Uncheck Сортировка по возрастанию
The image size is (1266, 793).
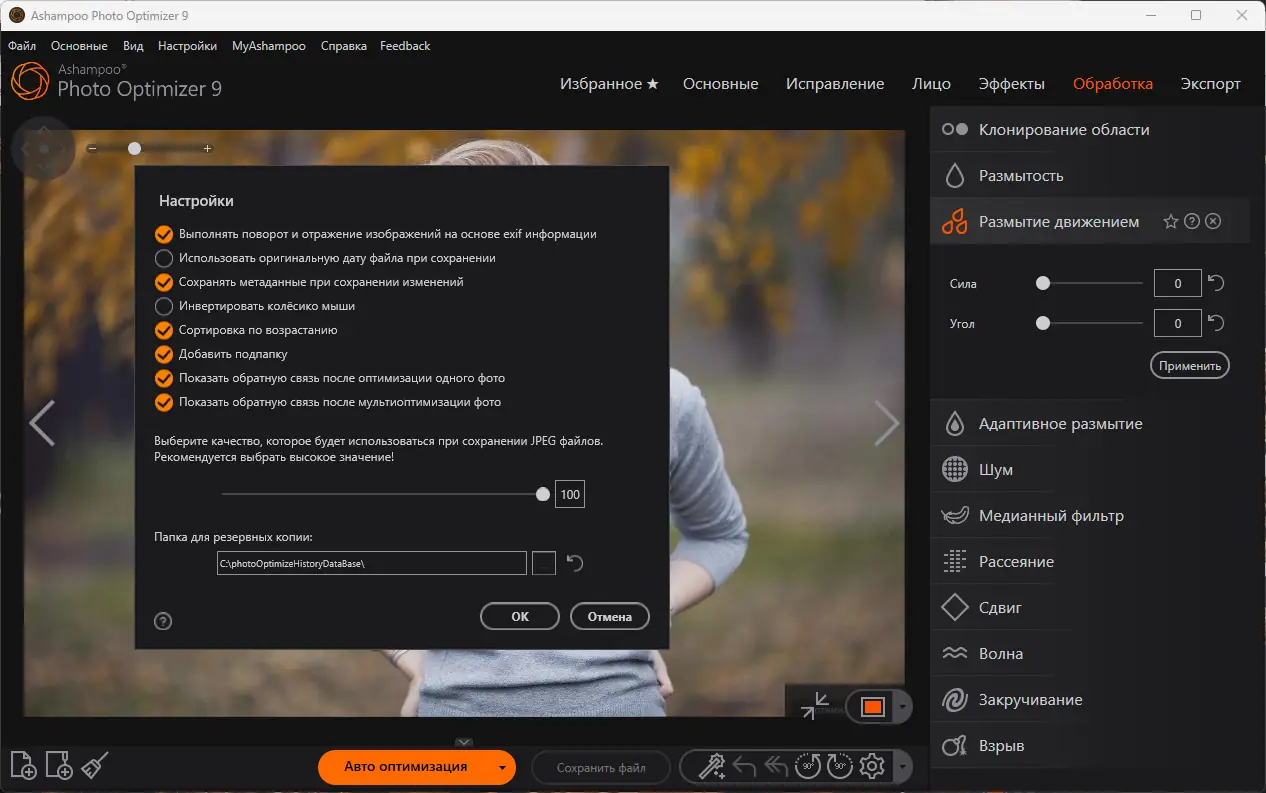(x=164, y=330)
